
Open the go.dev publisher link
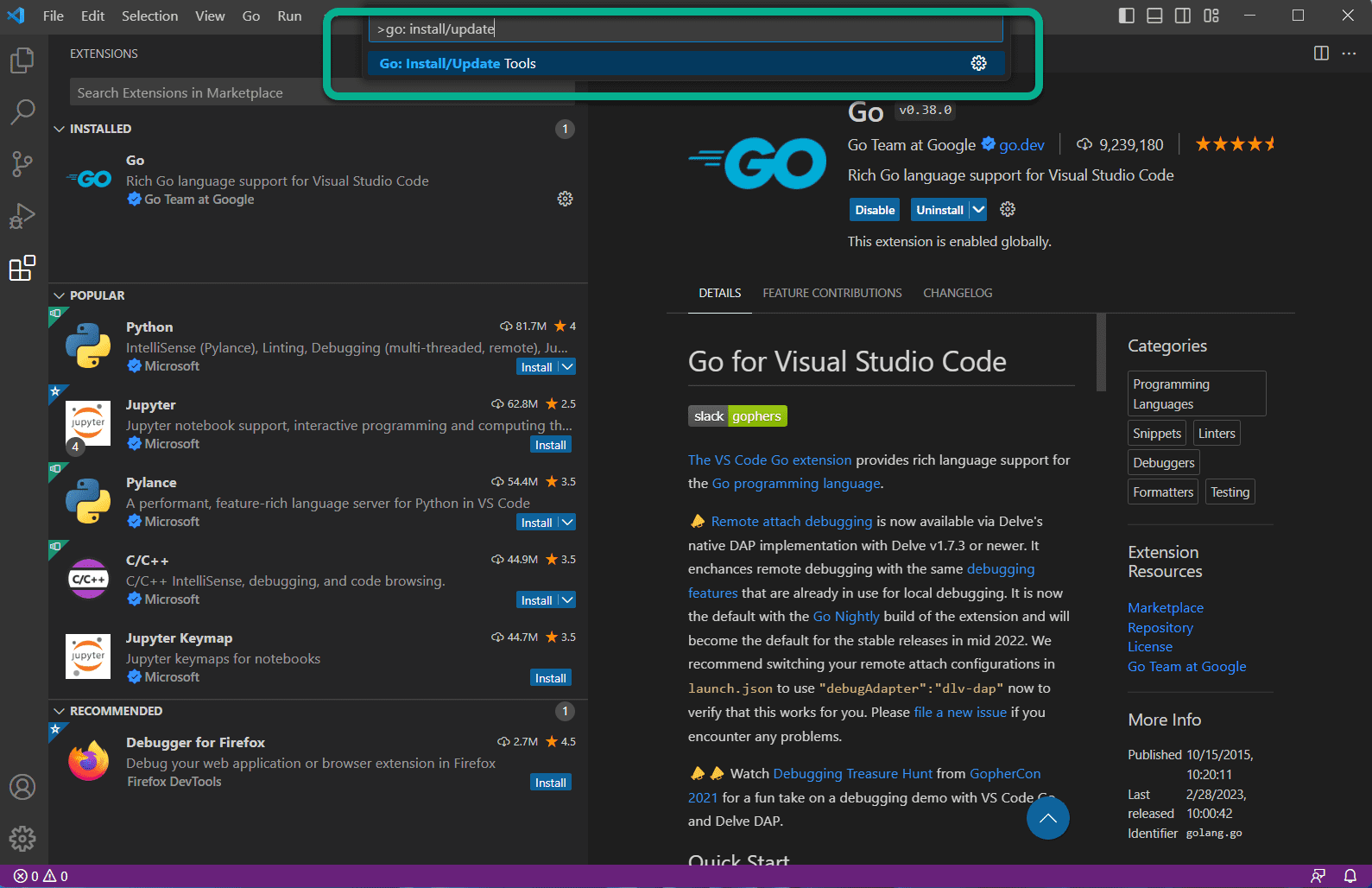1021,145
